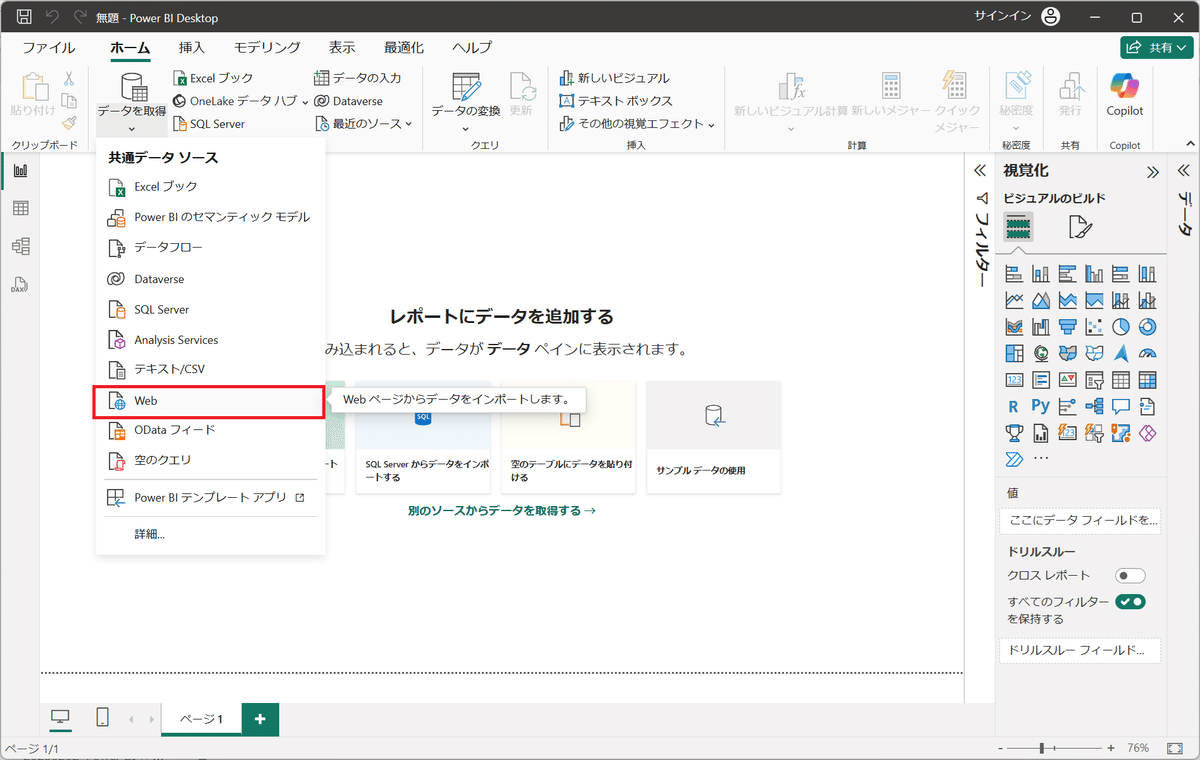This screenshot has width=1200, height=760.
Task: Choose the Azure Map arrow visual
Action: (x=1121, y=353)
